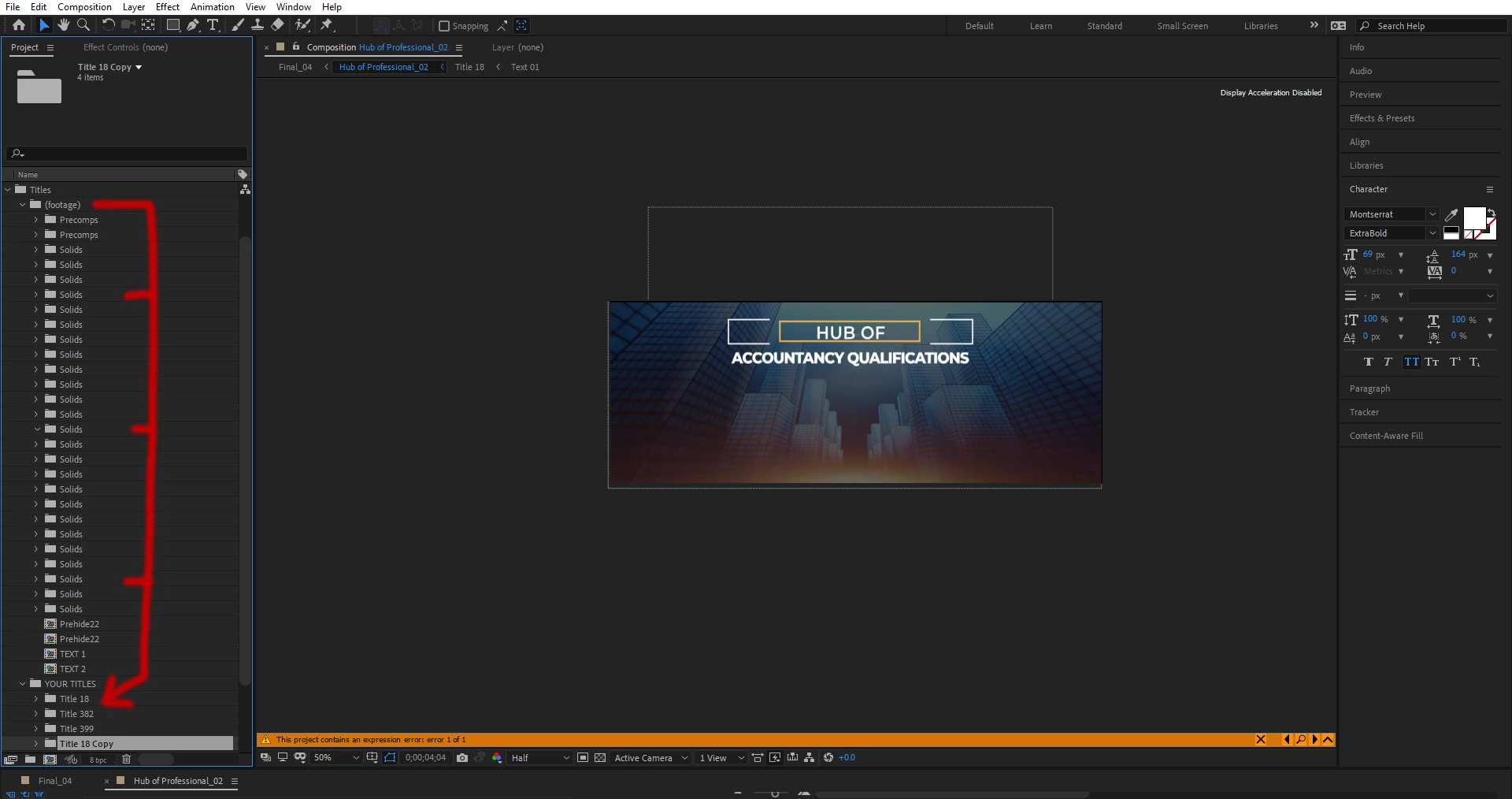Switch to the Small Screen workspace

pyautogui.click(x=1182, y=26)
